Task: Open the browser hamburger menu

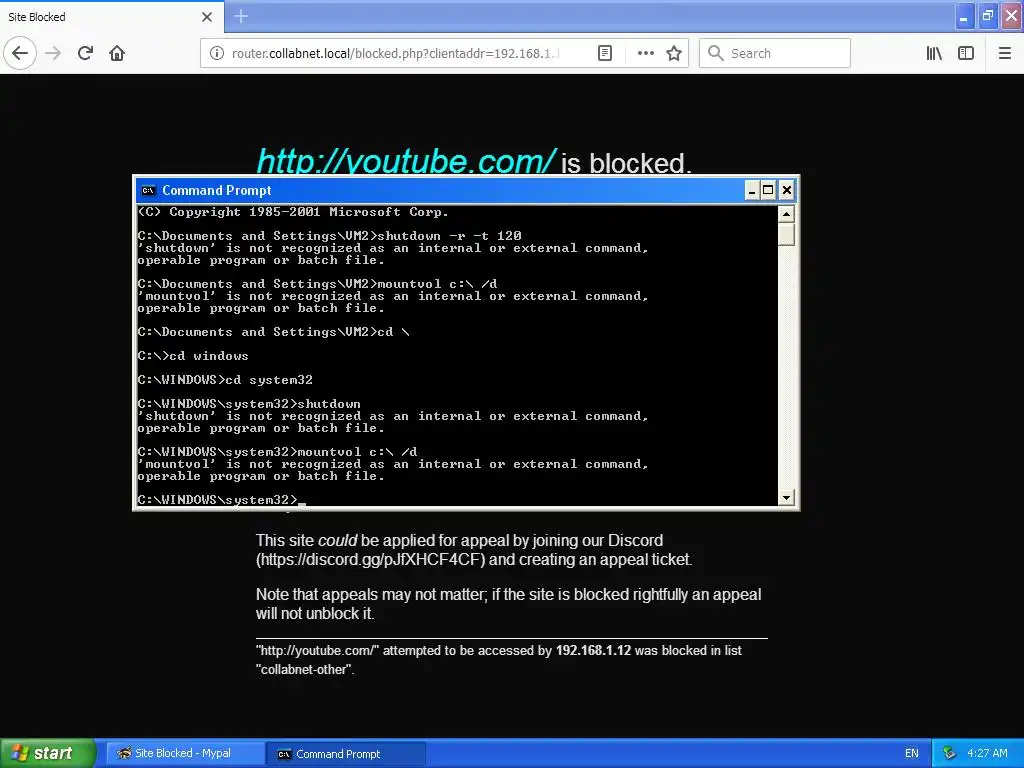Action: coord(1004,53)
